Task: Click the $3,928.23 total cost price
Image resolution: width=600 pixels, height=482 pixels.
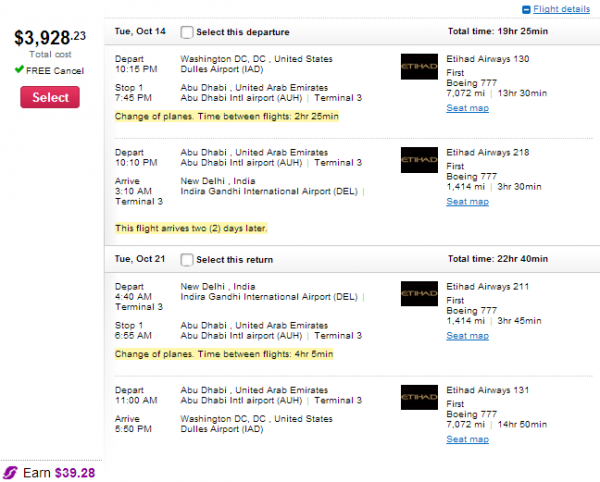Action: 50,38
